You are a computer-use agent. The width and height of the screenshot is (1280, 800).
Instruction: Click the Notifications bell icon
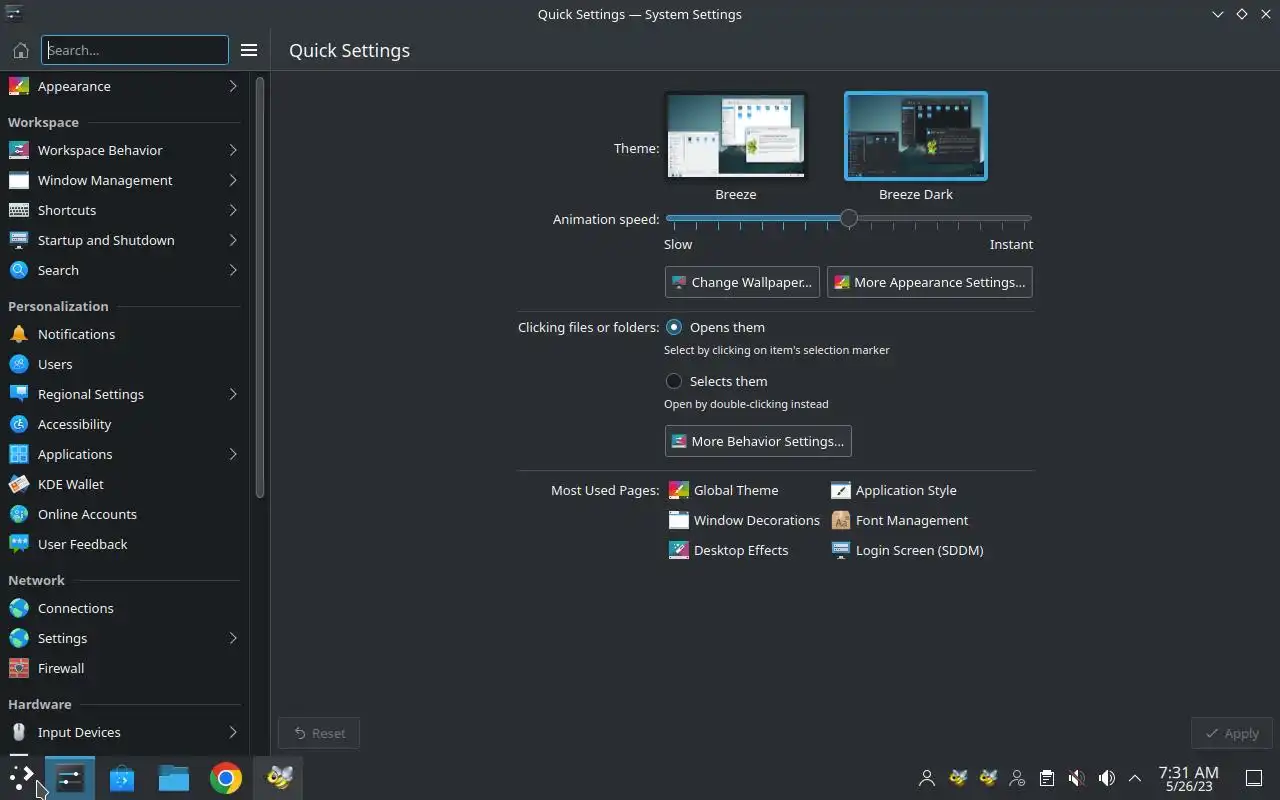click(18, 334)
